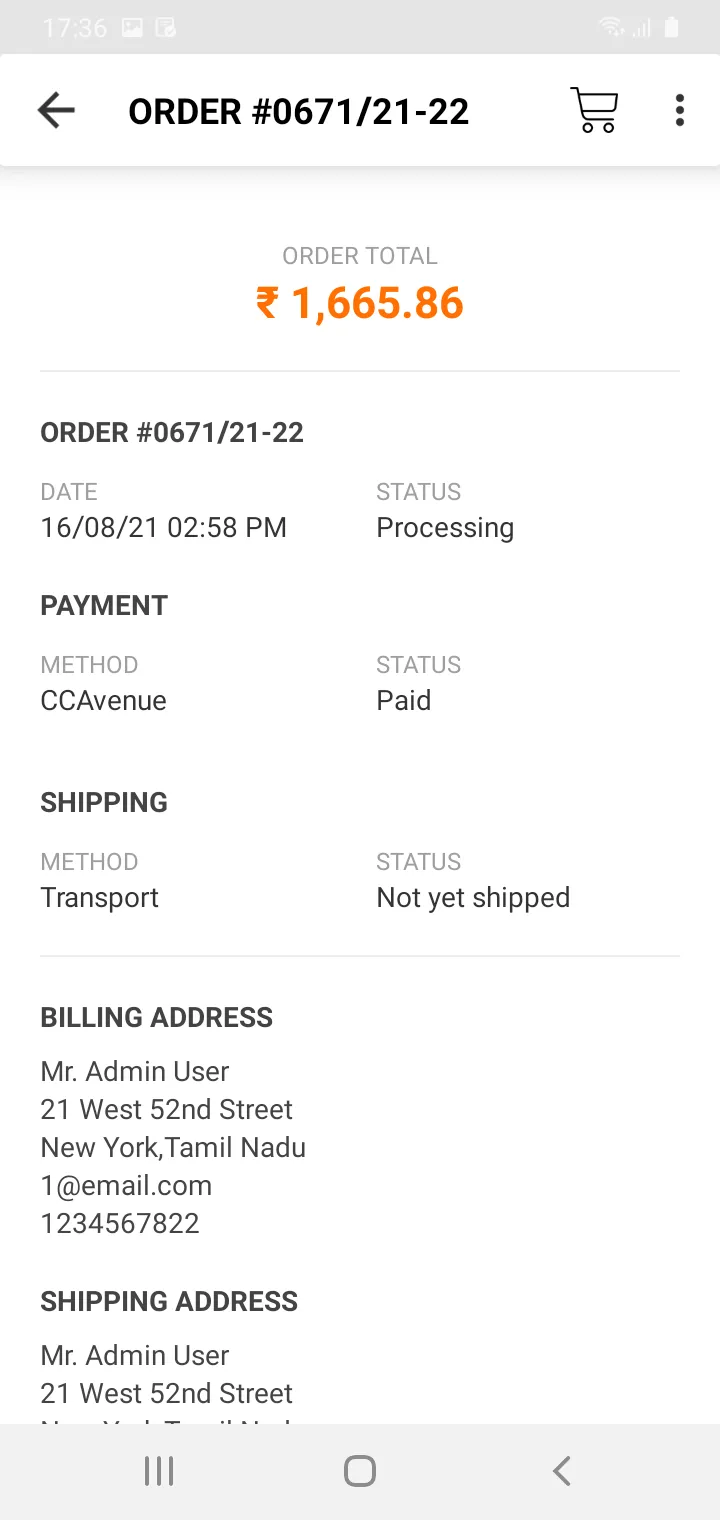Tap the Wi-Fi signal status icon

pos(611,28)
